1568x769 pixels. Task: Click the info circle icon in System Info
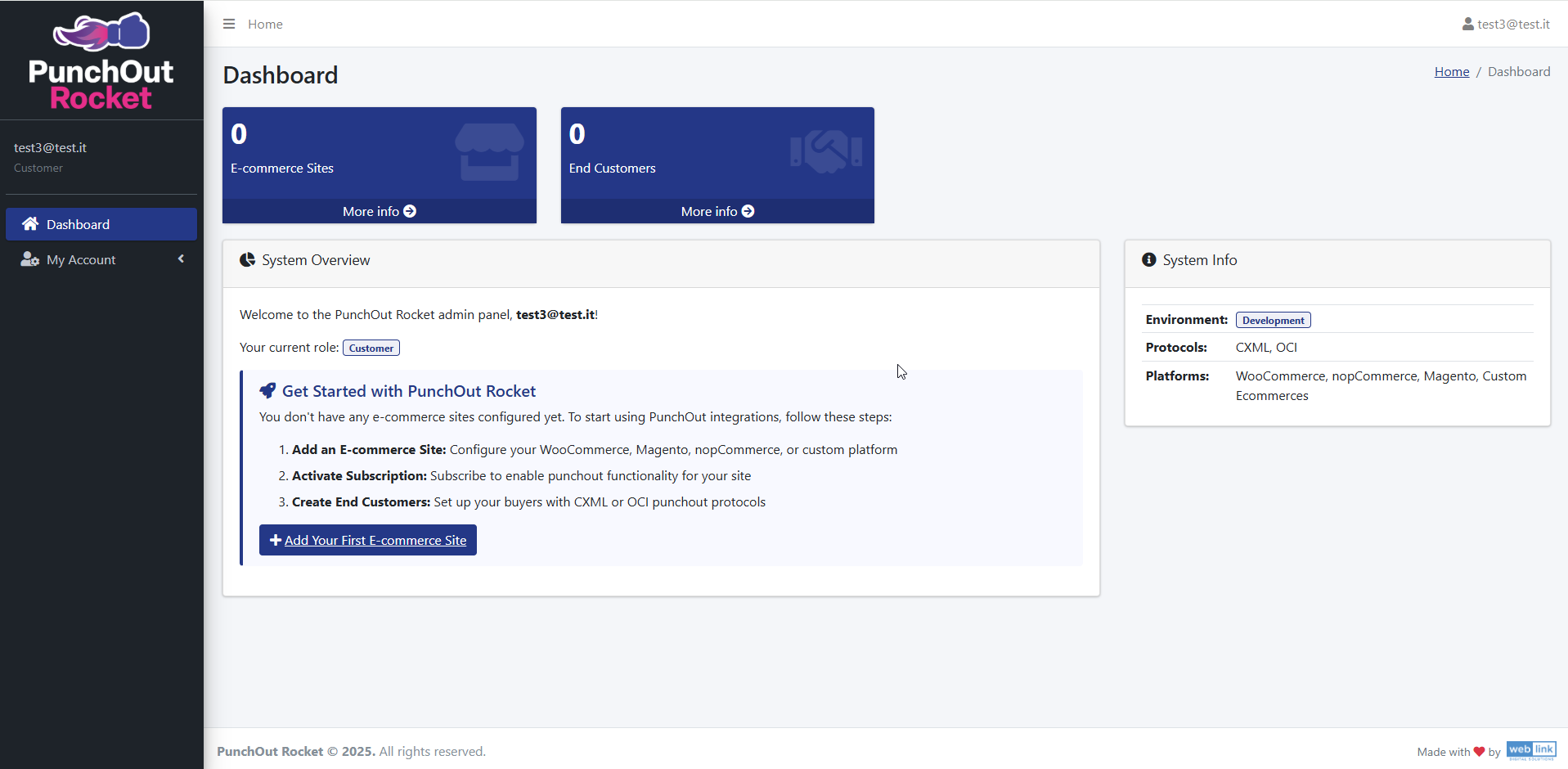(1148, 260)
